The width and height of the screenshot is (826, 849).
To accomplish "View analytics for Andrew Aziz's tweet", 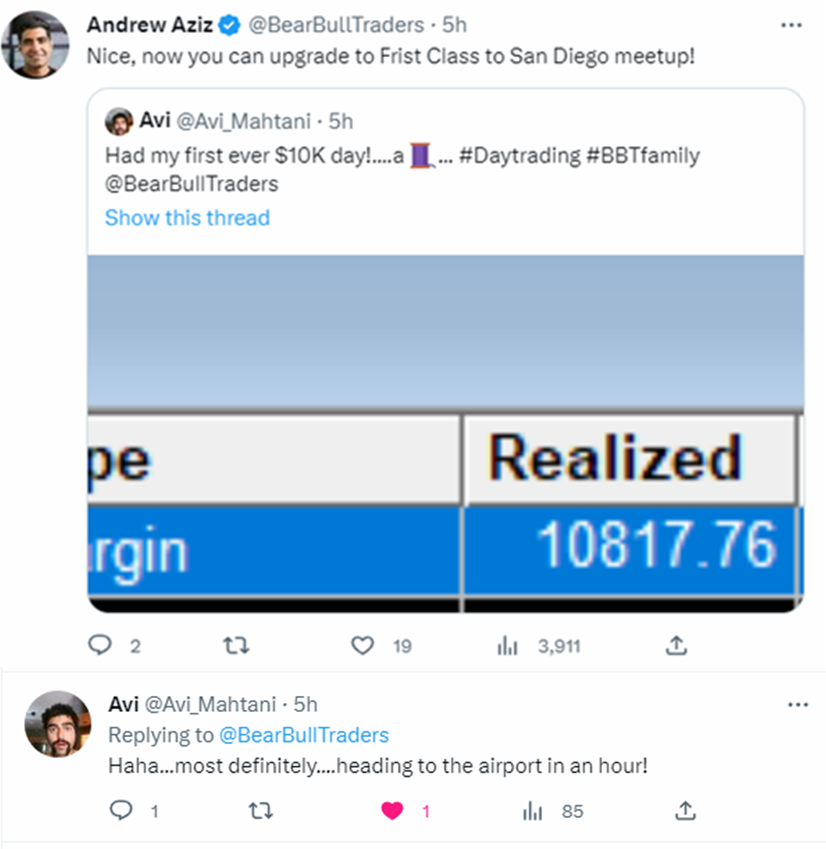I will pyautogui.click(x=505, y=646).
